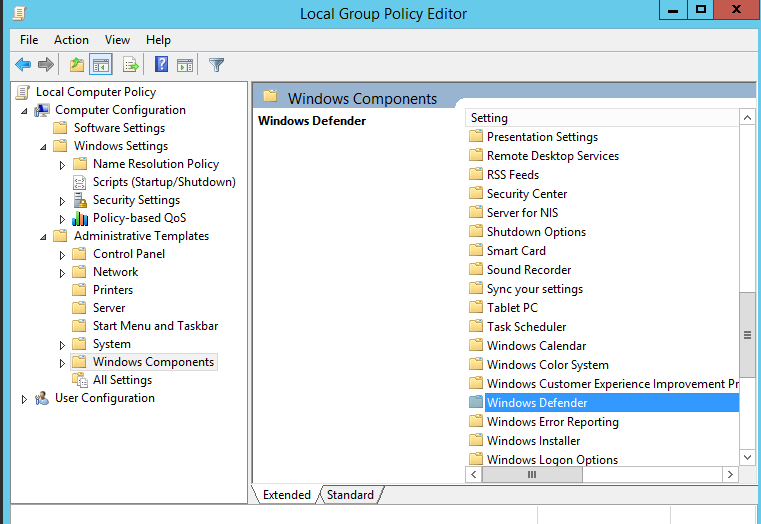The width and height of the screenshot is (761, 524).
Task: Select Task Scheduler in the list
Action: (527, 327)
